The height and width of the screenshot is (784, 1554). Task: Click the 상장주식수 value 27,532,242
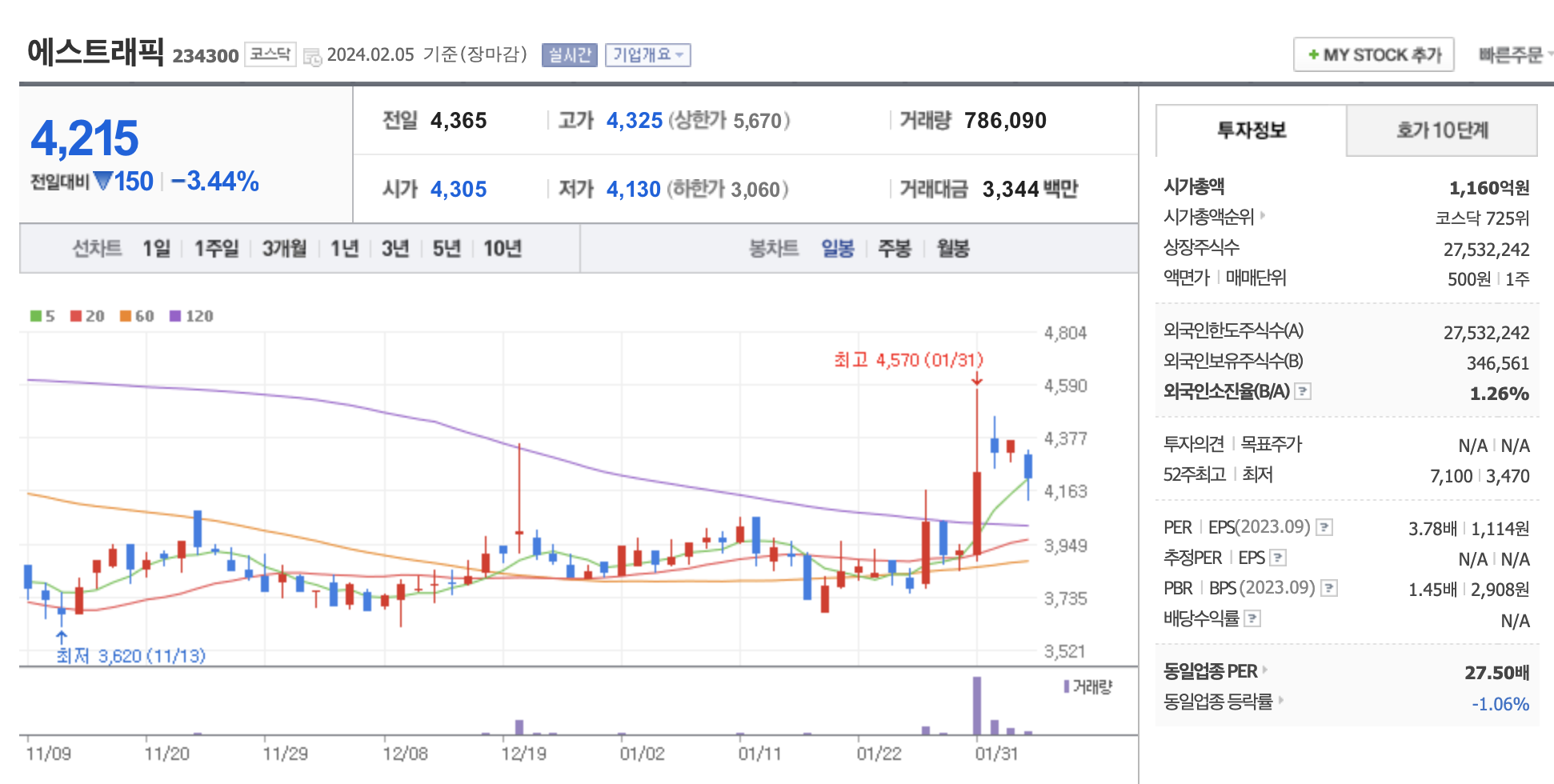[x=1487, y=250]
